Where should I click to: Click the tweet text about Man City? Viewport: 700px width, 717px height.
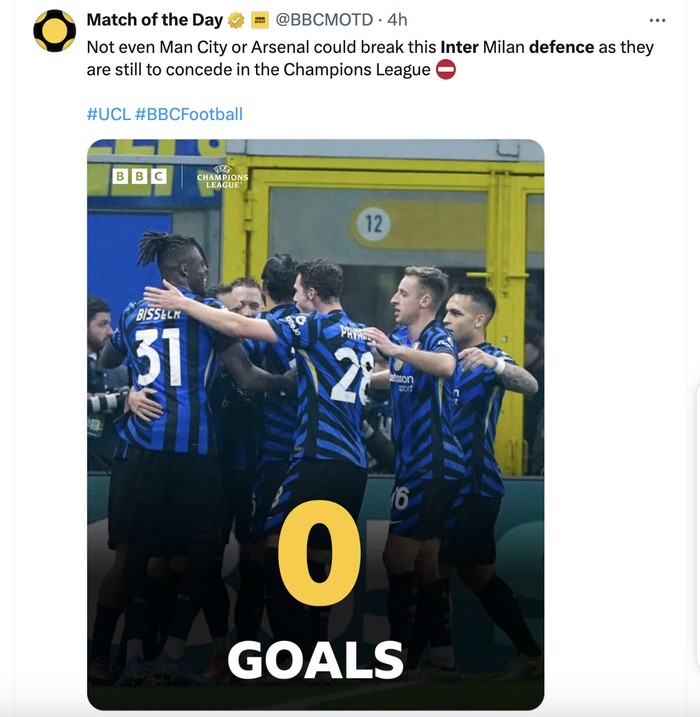[x=370, y=59]
